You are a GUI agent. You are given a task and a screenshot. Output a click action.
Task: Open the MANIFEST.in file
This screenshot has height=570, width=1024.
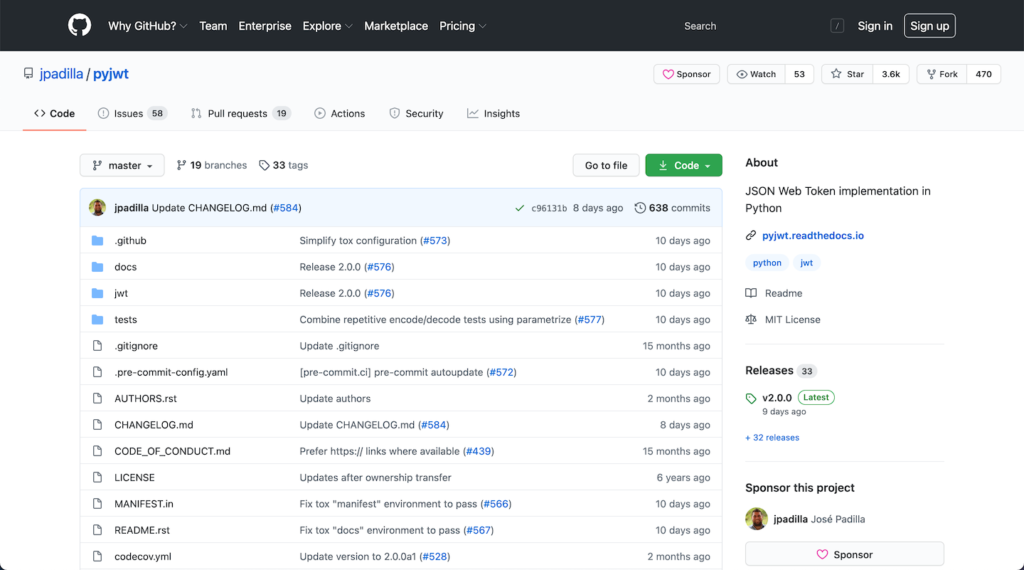[x=144, y=503]
